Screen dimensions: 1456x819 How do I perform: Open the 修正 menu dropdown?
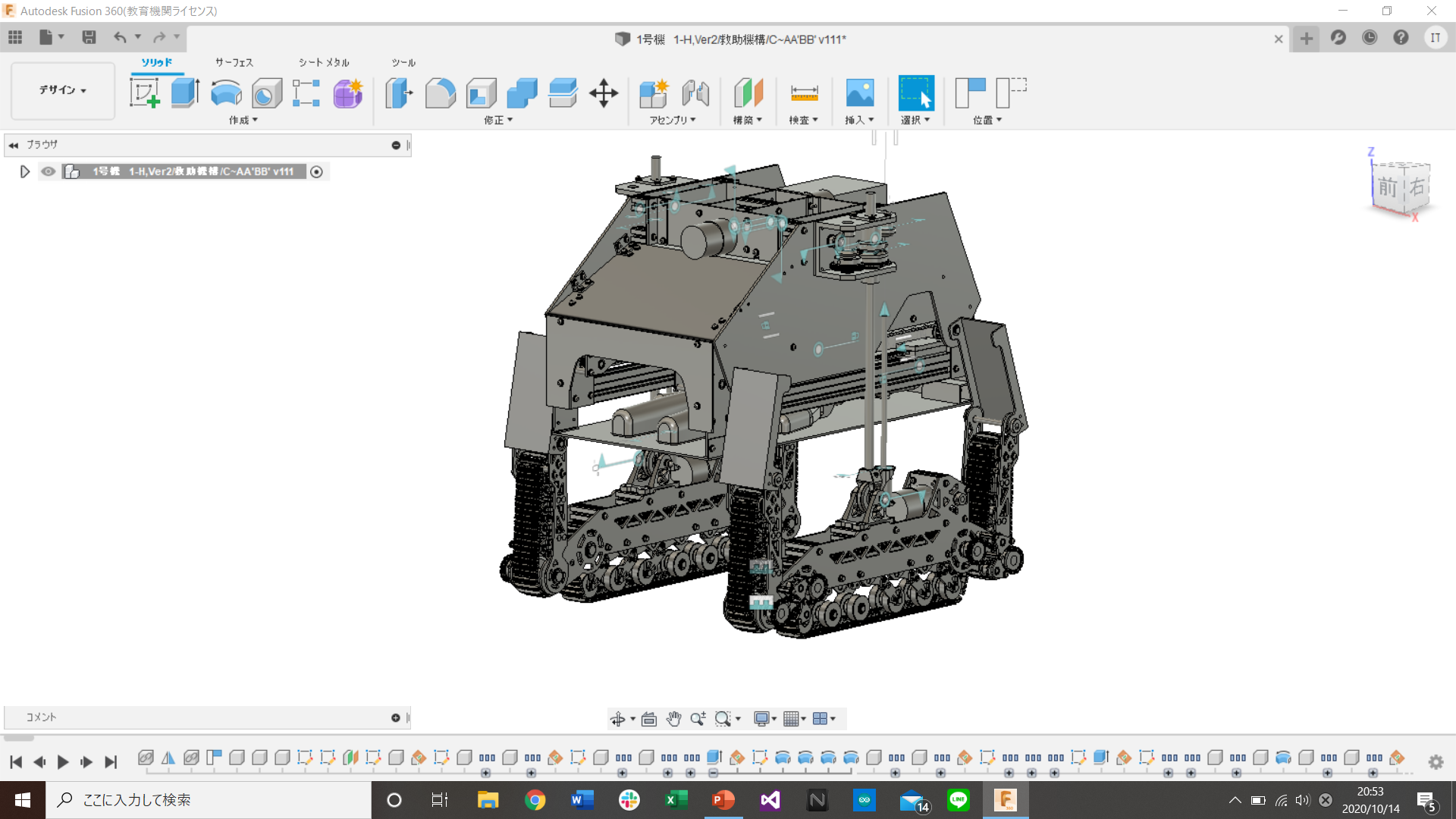tap(498, 120)
